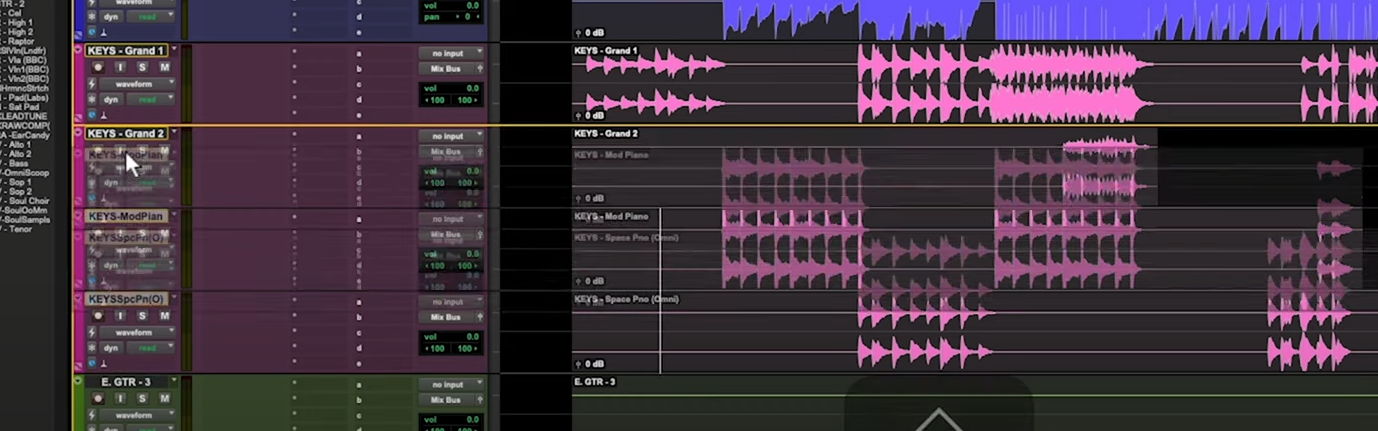Select '- Tenor' in the track list

(18, 230)
